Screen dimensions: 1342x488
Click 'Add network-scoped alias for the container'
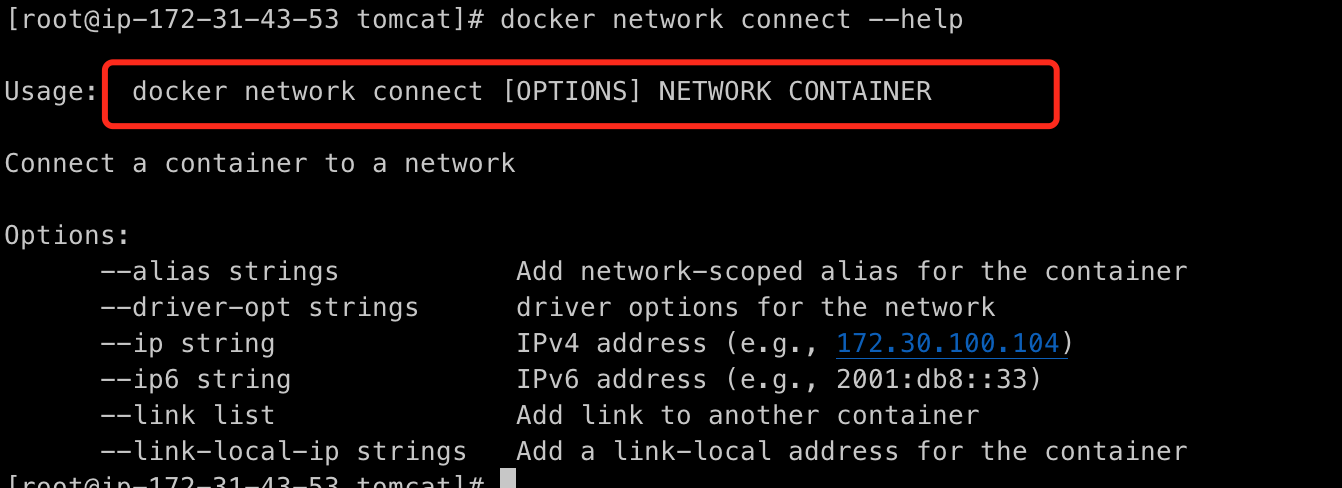(x=851, y=271)
